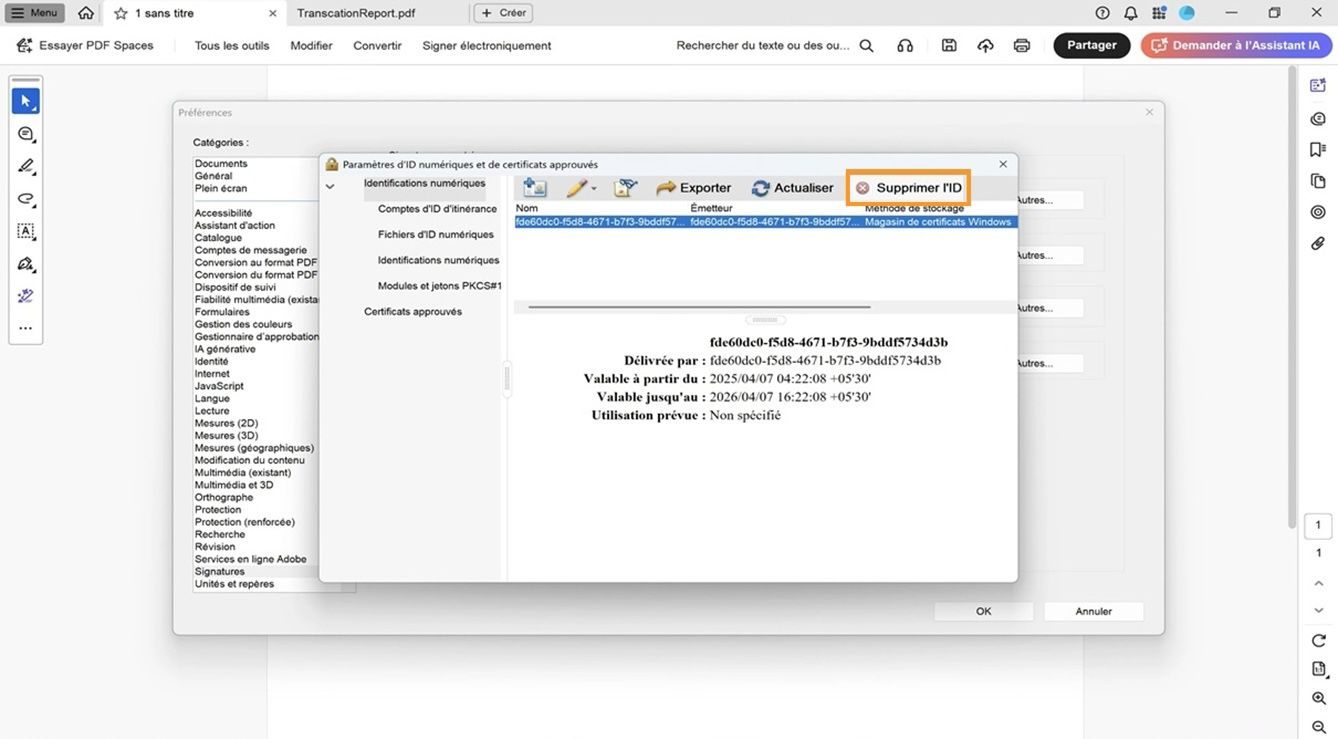Open the Exporter toolbar action
This screenshot has width=1338, height=739.
[x=693, y=187]
